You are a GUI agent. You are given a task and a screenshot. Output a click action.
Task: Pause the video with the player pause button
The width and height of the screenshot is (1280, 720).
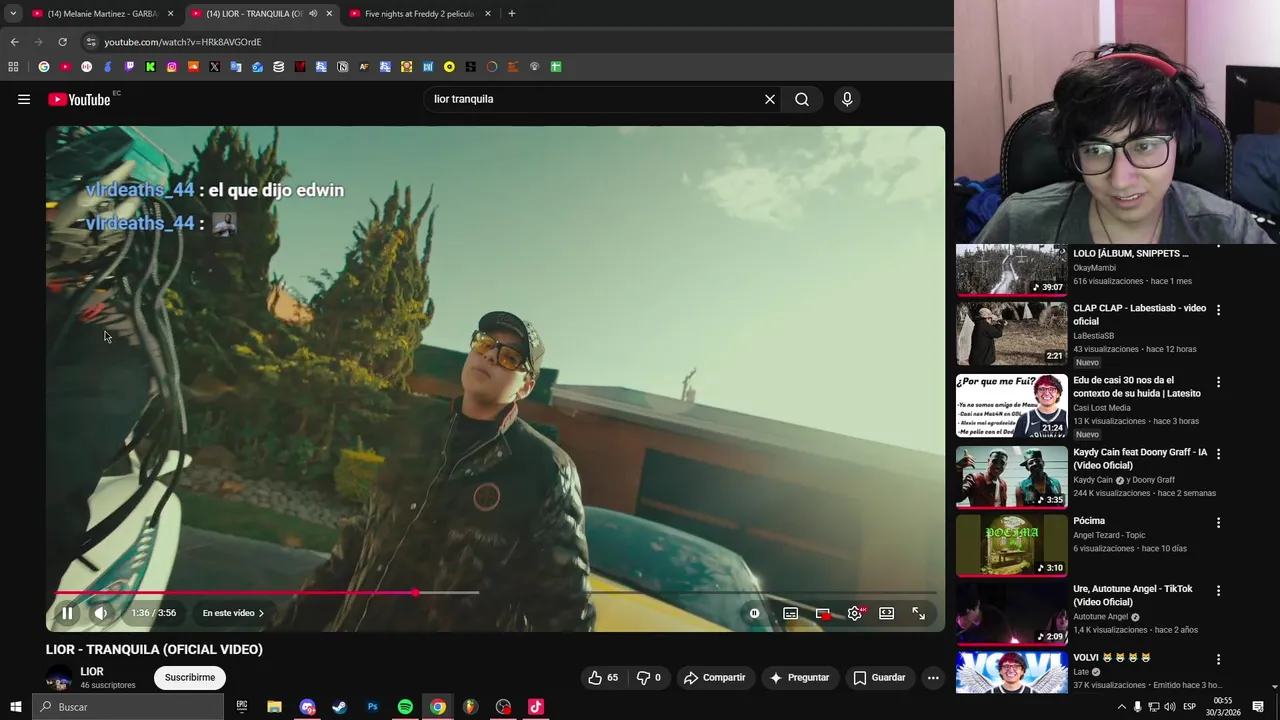pos(67,613)
